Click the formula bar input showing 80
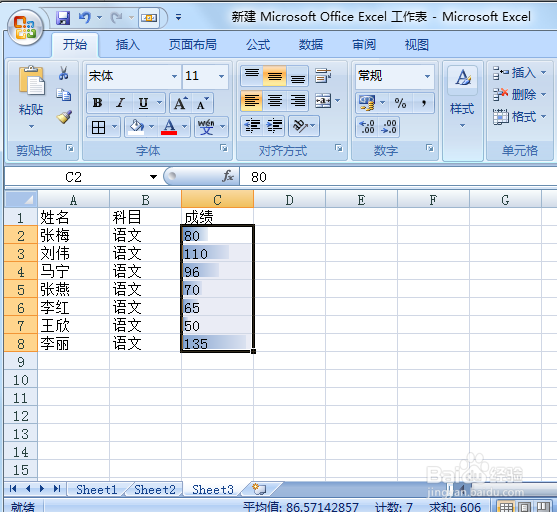Image resolution: width=557 pixels, height=512 pixels. [398, 177]
